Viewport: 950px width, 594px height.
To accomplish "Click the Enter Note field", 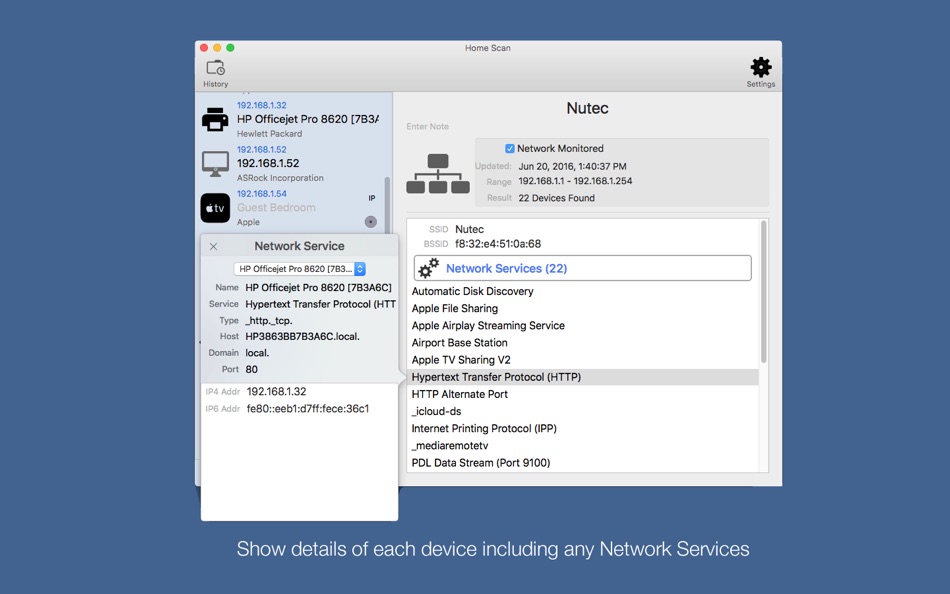I will click(428, 127).
